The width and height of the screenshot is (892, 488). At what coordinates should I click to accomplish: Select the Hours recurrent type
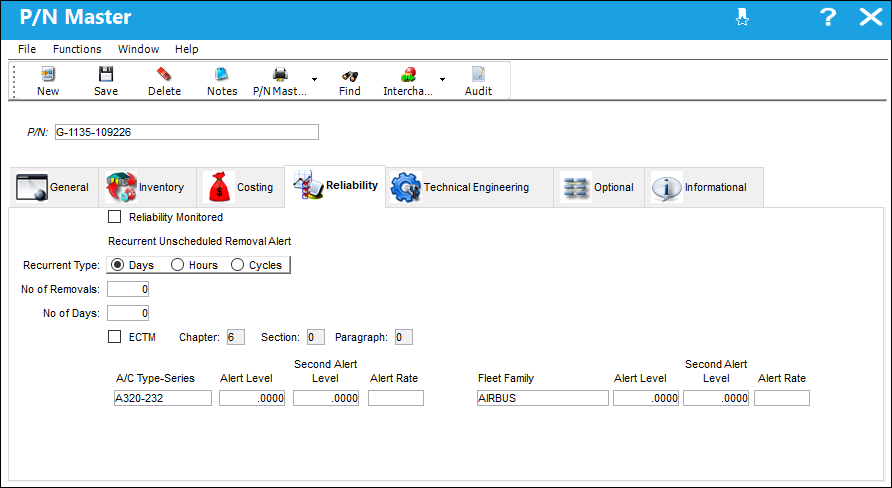coord(177,265)
